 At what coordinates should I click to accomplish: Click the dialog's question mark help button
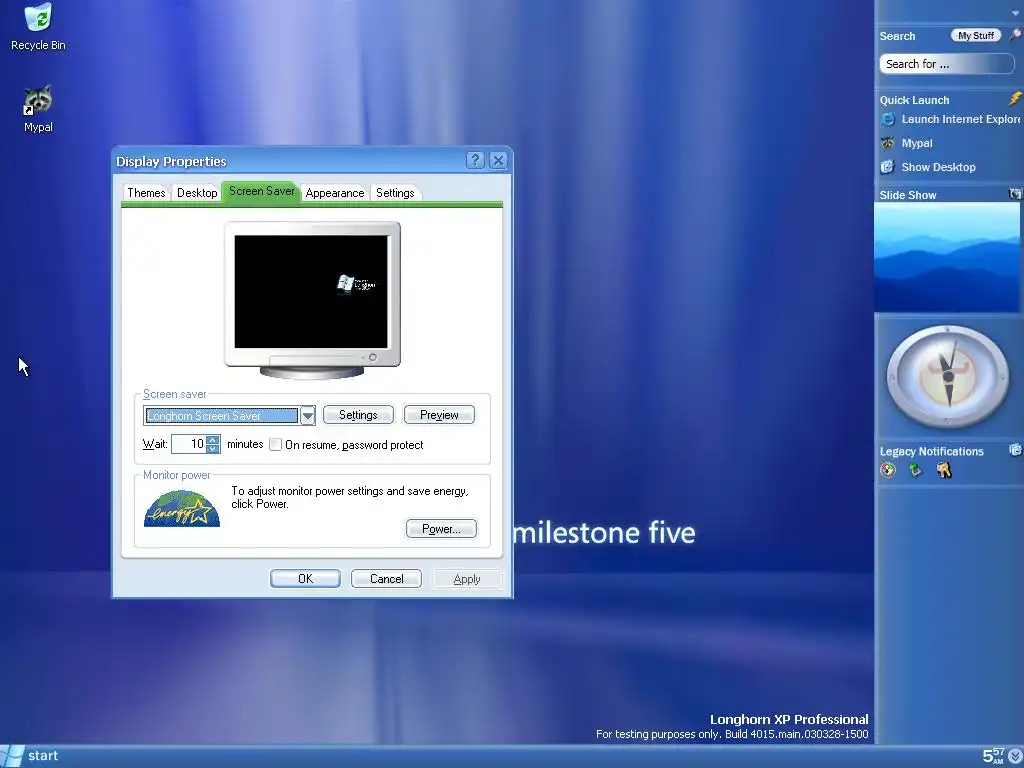[x=475, y=161]
